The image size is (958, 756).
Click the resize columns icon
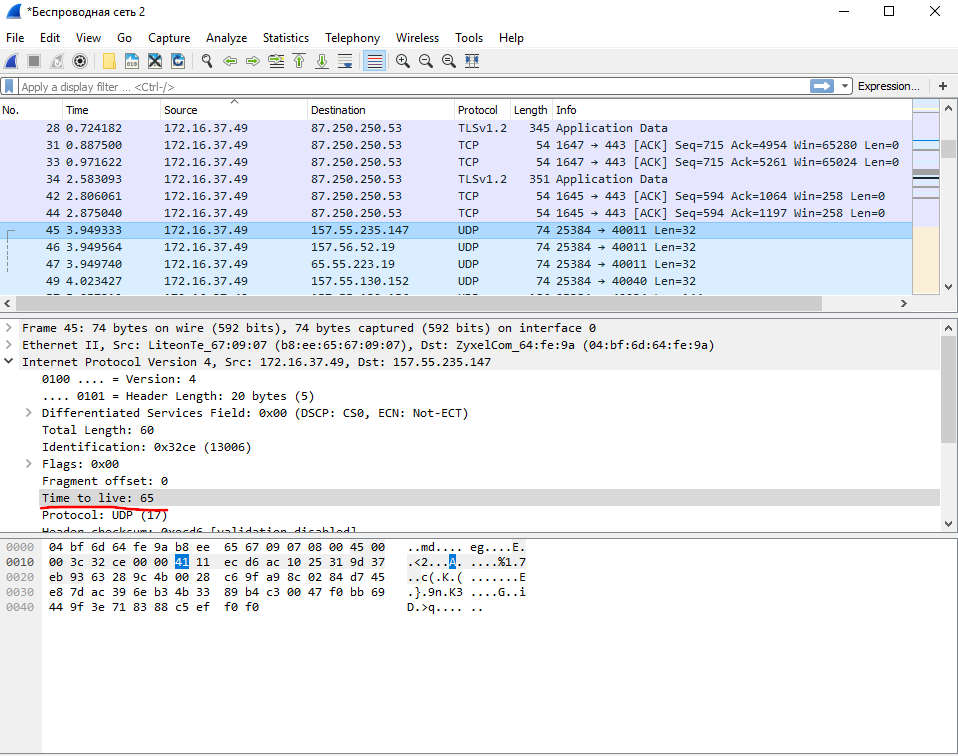(472, 61)
